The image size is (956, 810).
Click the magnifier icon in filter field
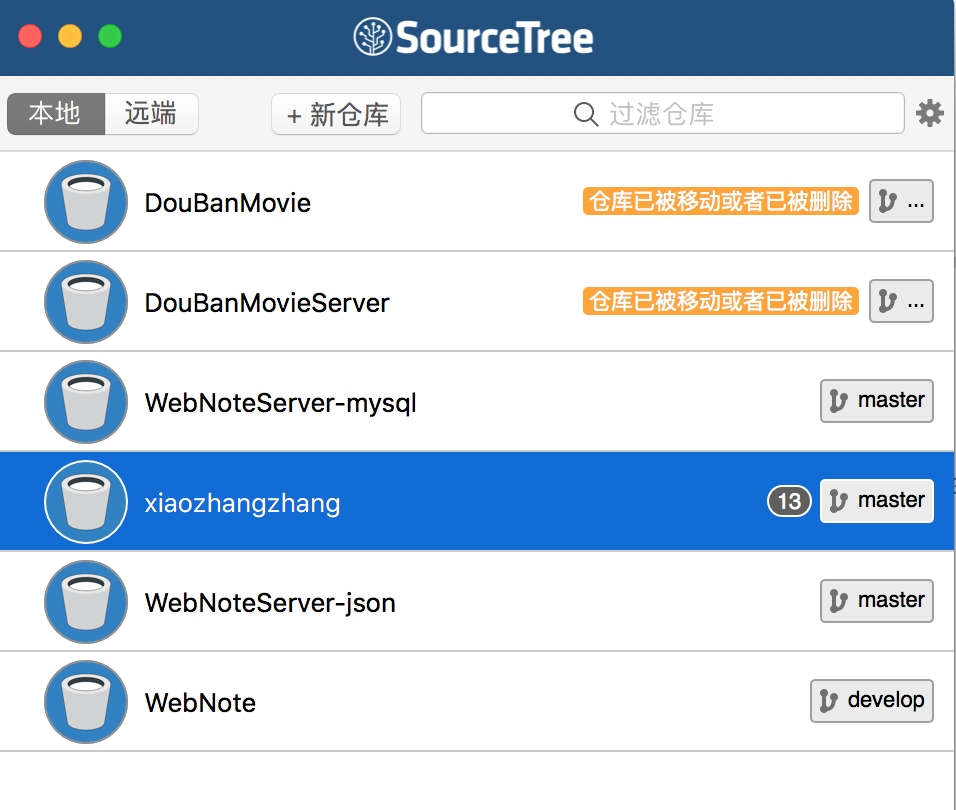(586, 114)
